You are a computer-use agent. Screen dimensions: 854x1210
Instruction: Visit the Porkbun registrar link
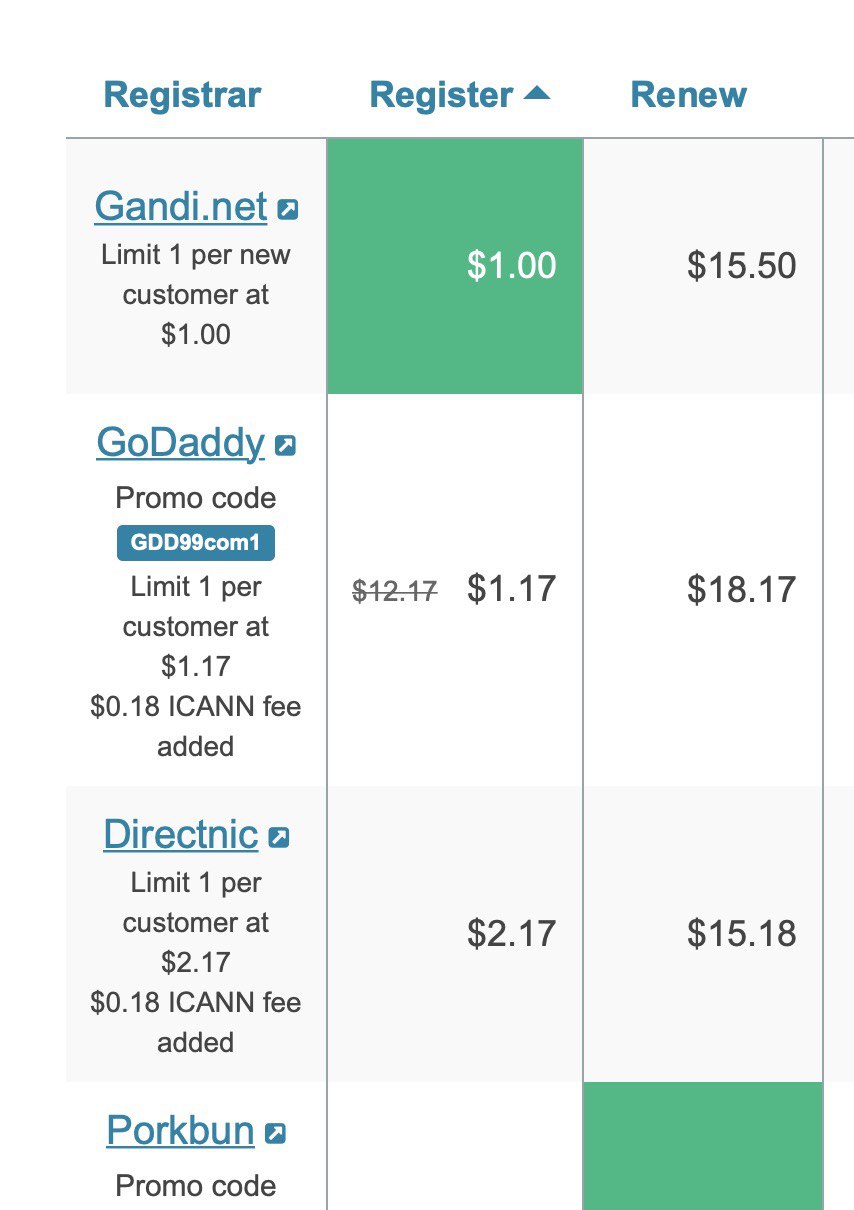[x=181, y=1130]
